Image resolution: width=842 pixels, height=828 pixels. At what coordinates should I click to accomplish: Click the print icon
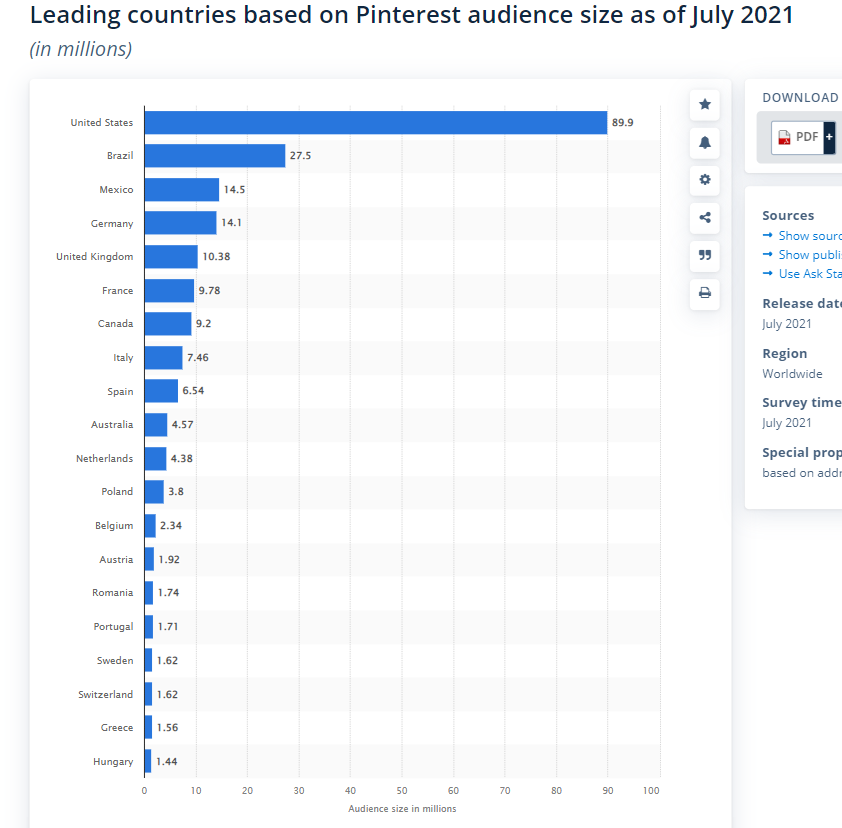(705, 293)
